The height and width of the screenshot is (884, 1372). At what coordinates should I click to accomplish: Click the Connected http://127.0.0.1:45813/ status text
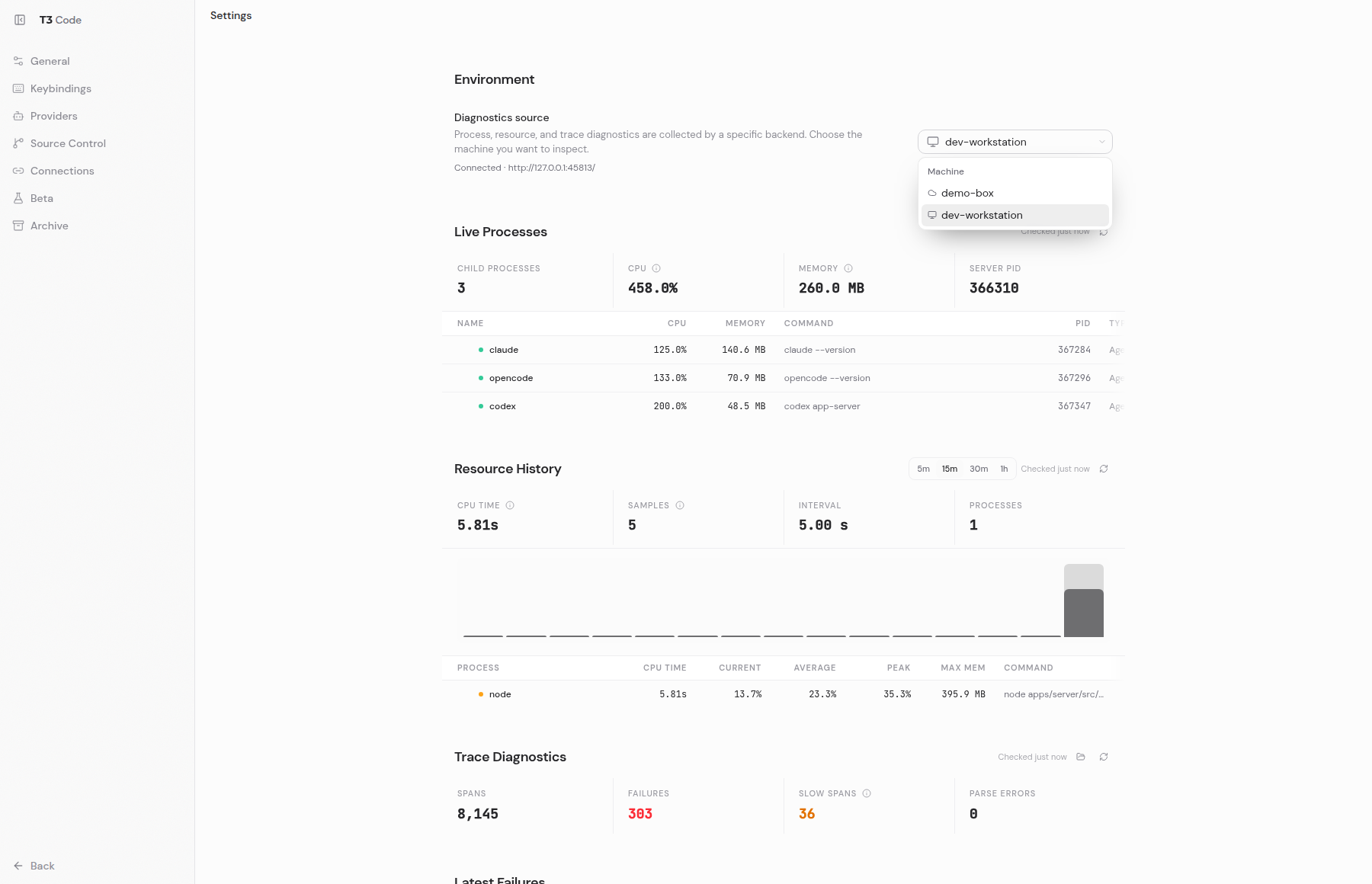tap(524, 168)
